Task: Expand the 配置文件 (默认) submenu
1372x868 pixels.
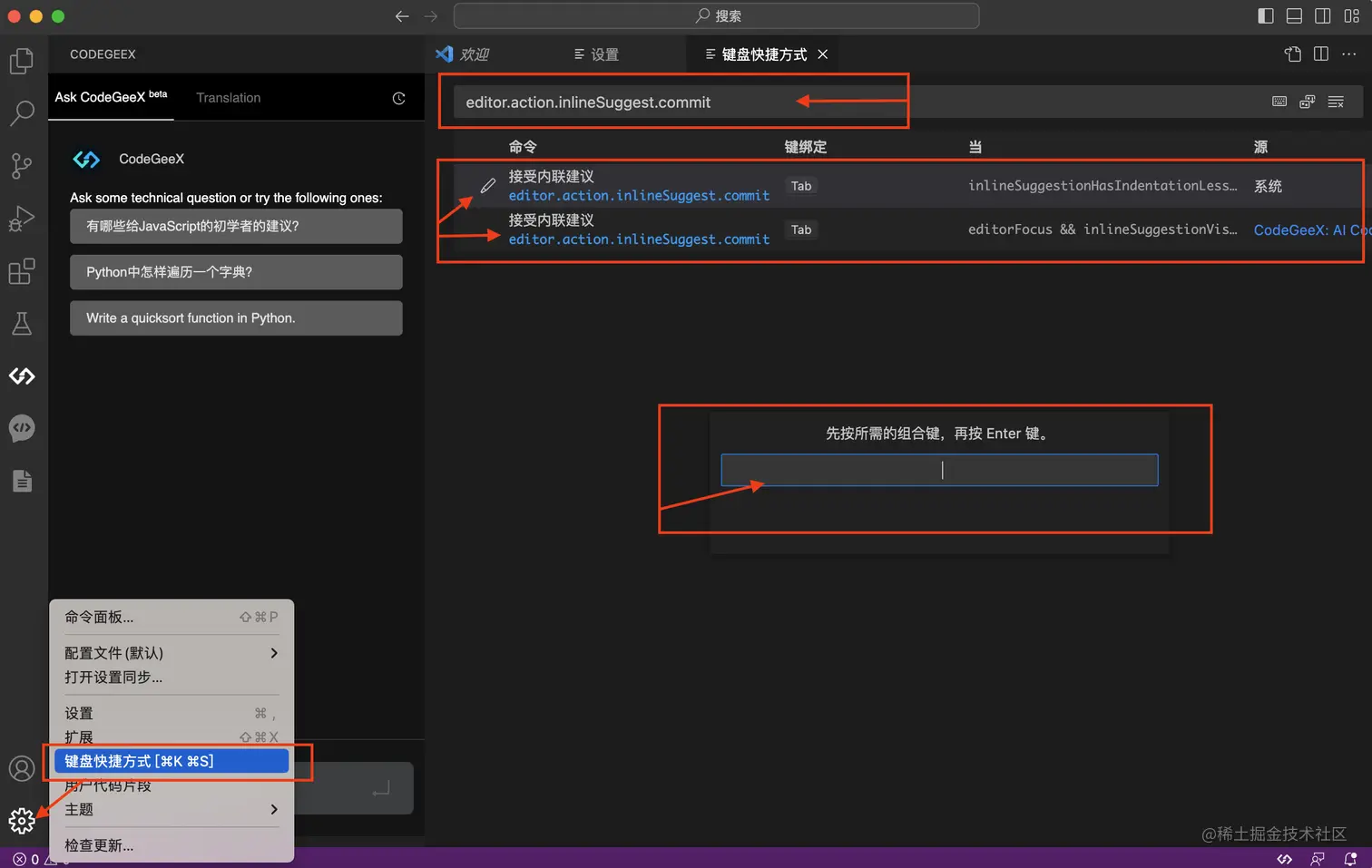Action: tap(171, 653)
